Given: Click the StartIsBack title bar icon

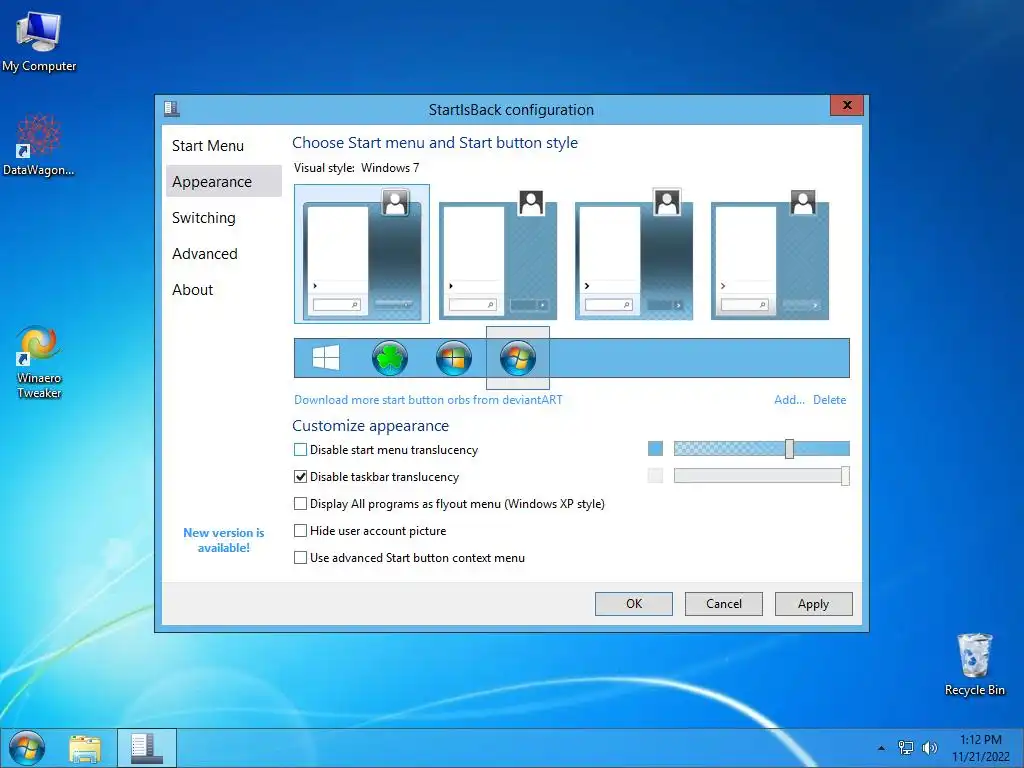Looking at the screenshot, I should [172, 108].
